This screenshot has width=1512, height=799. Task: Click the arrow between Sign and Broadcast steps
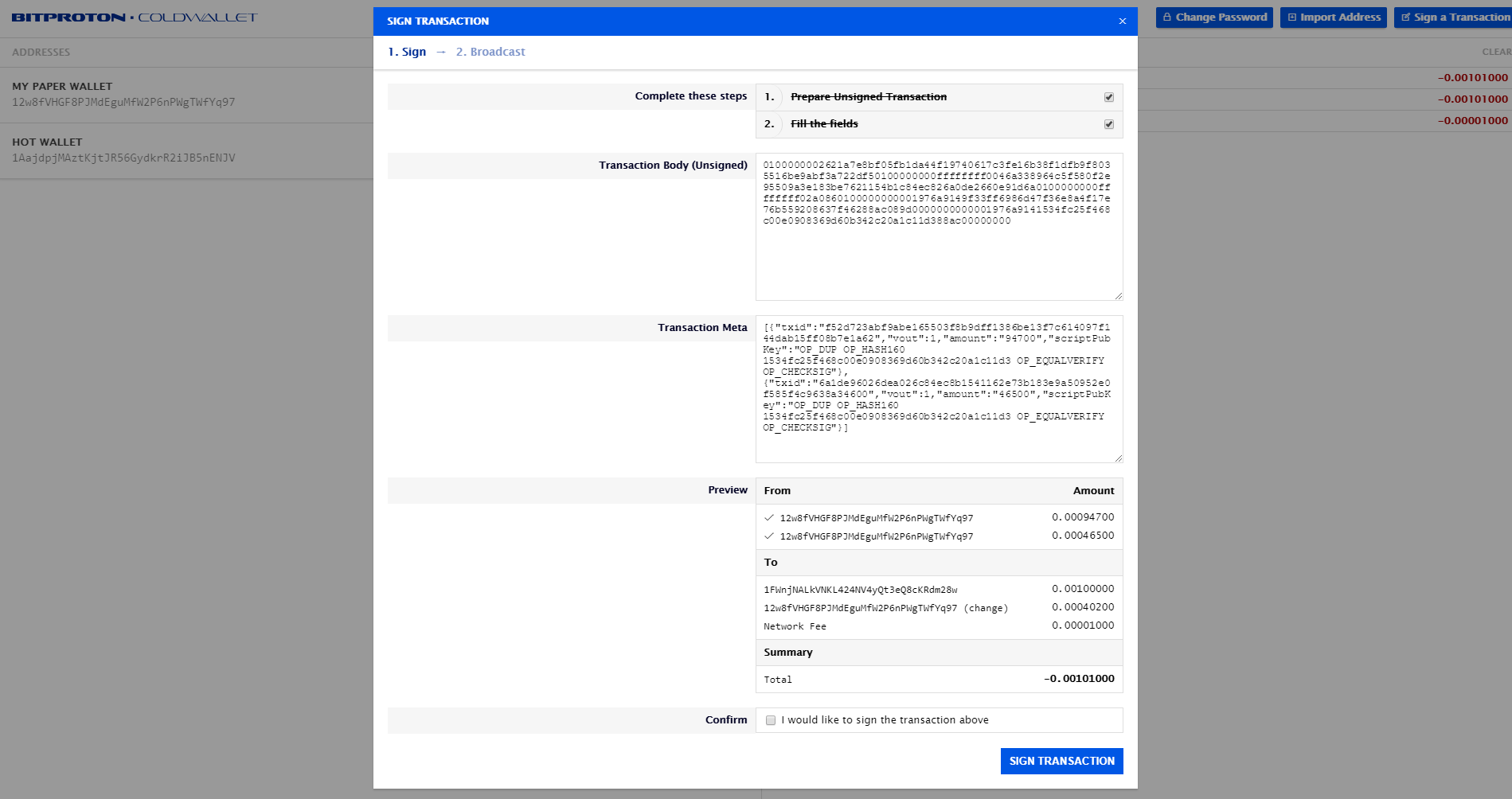(x=441, y=51)
